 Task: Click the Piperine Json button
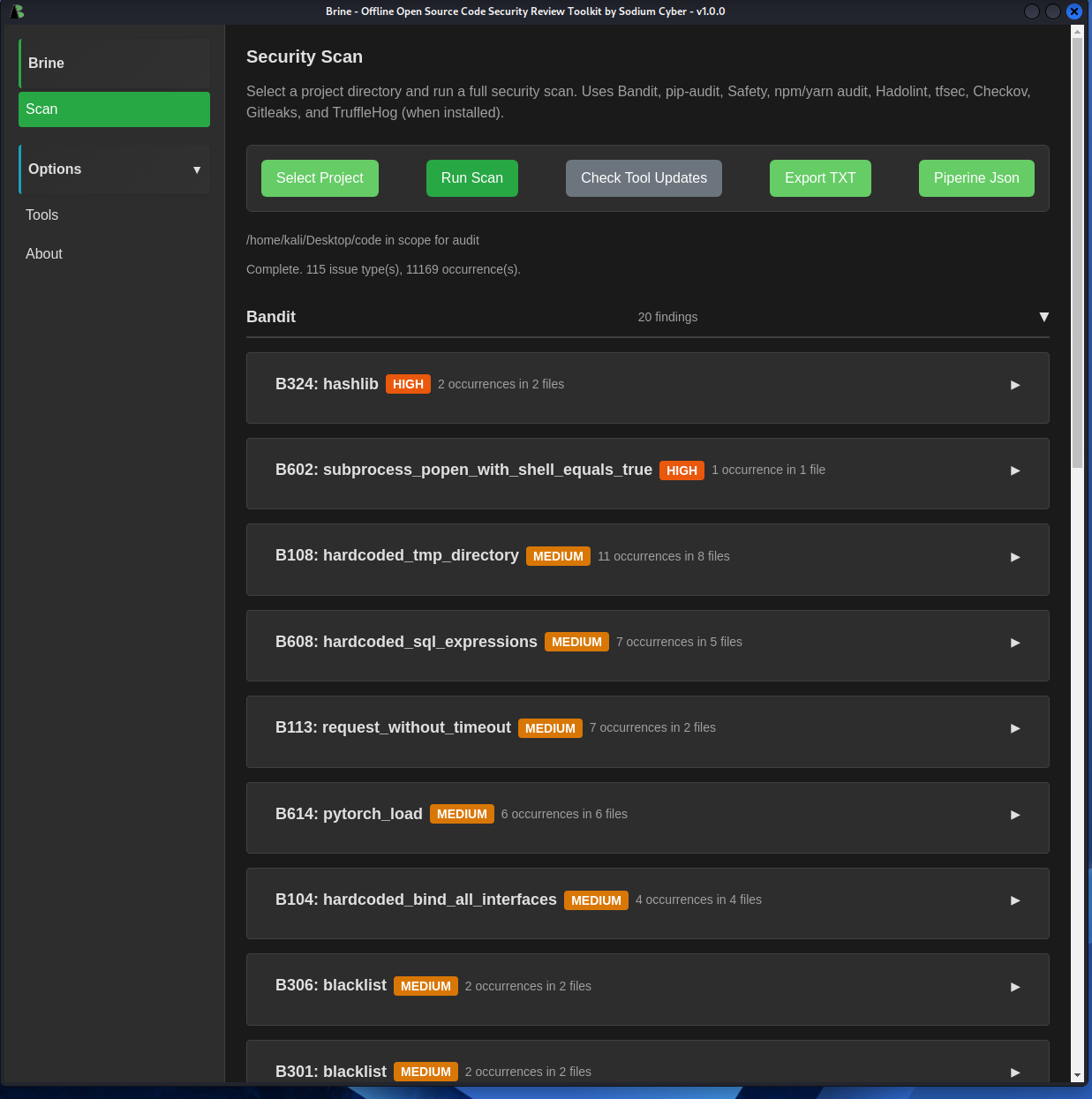pos(975,178)
